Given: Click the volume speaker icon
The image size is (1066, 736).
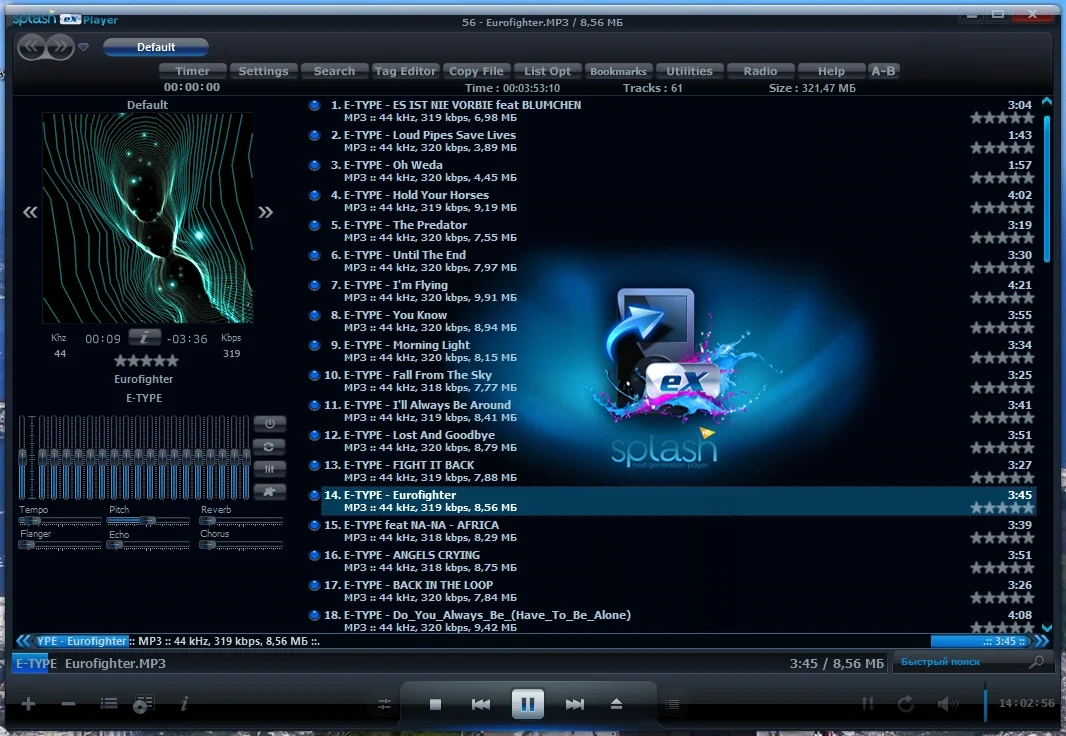Looking at the screenshot, I should pyautogui.click(x=947, y=704).
